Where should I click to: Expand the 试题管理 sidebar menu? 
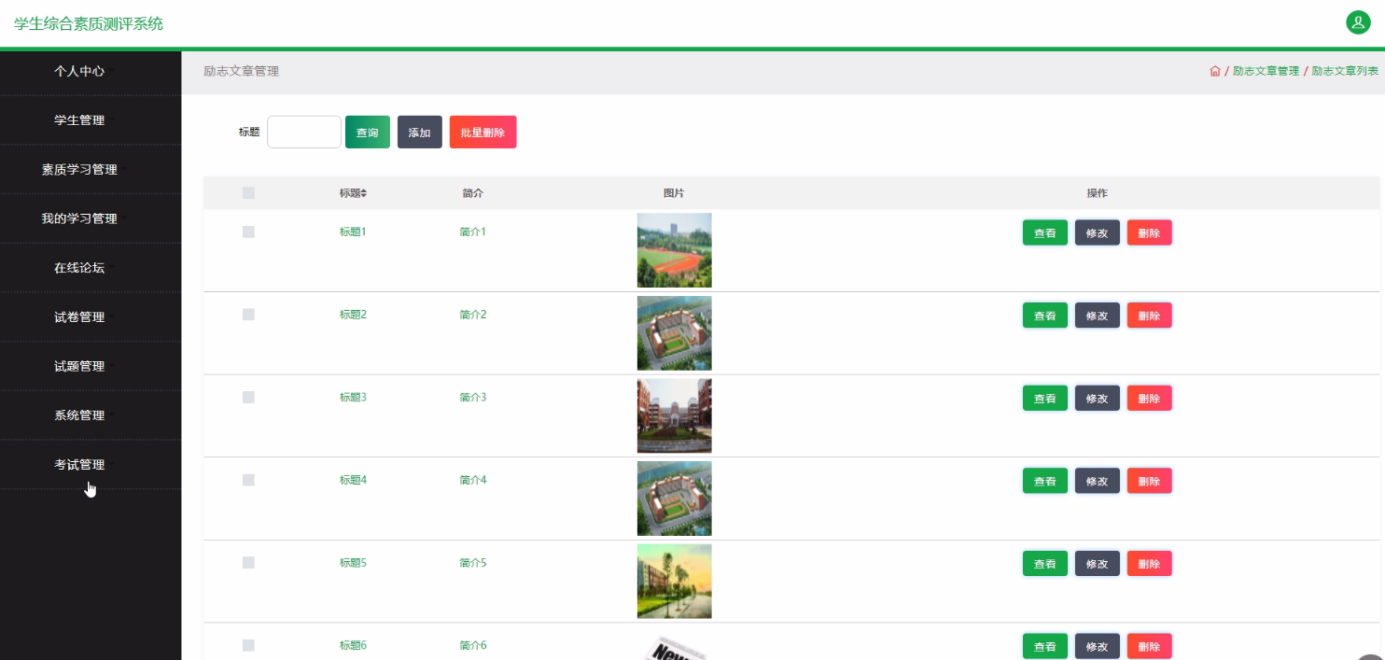pos(90,365)
